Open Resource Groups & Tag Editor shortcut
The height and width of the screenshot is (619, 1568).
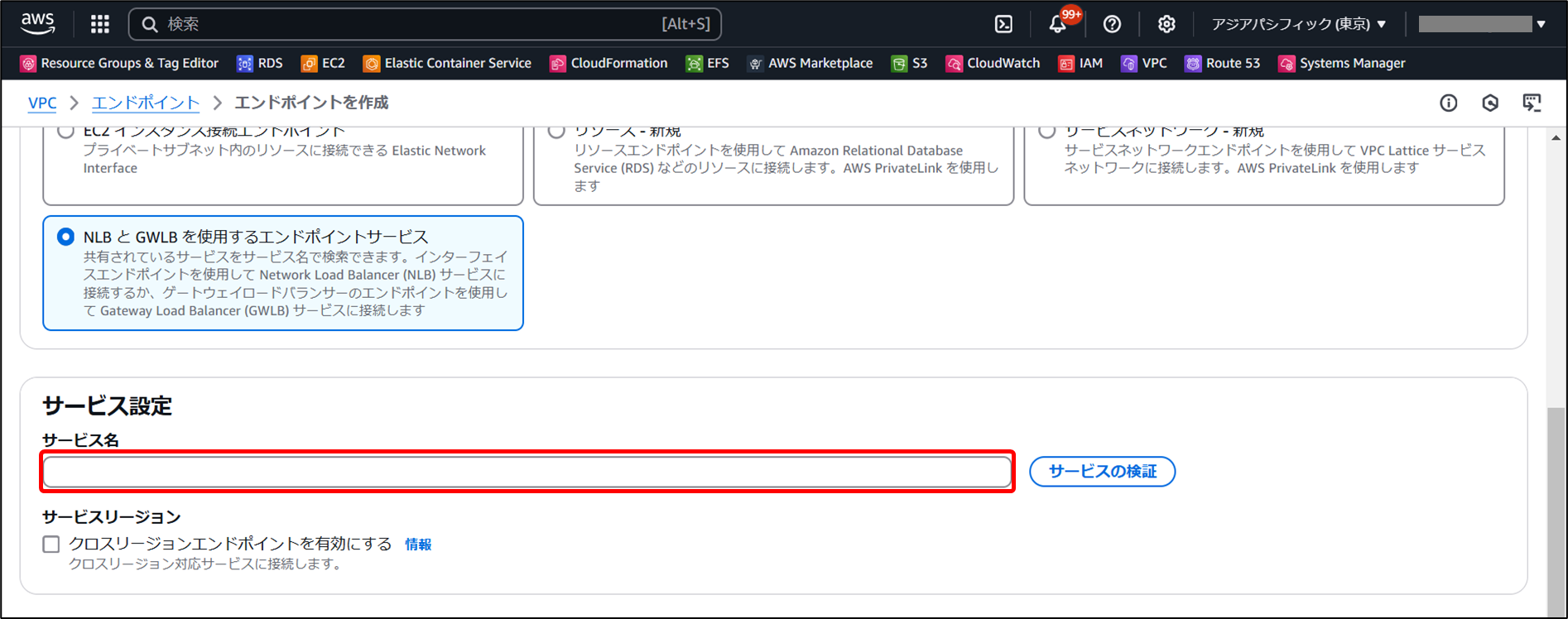click(119, 63)
